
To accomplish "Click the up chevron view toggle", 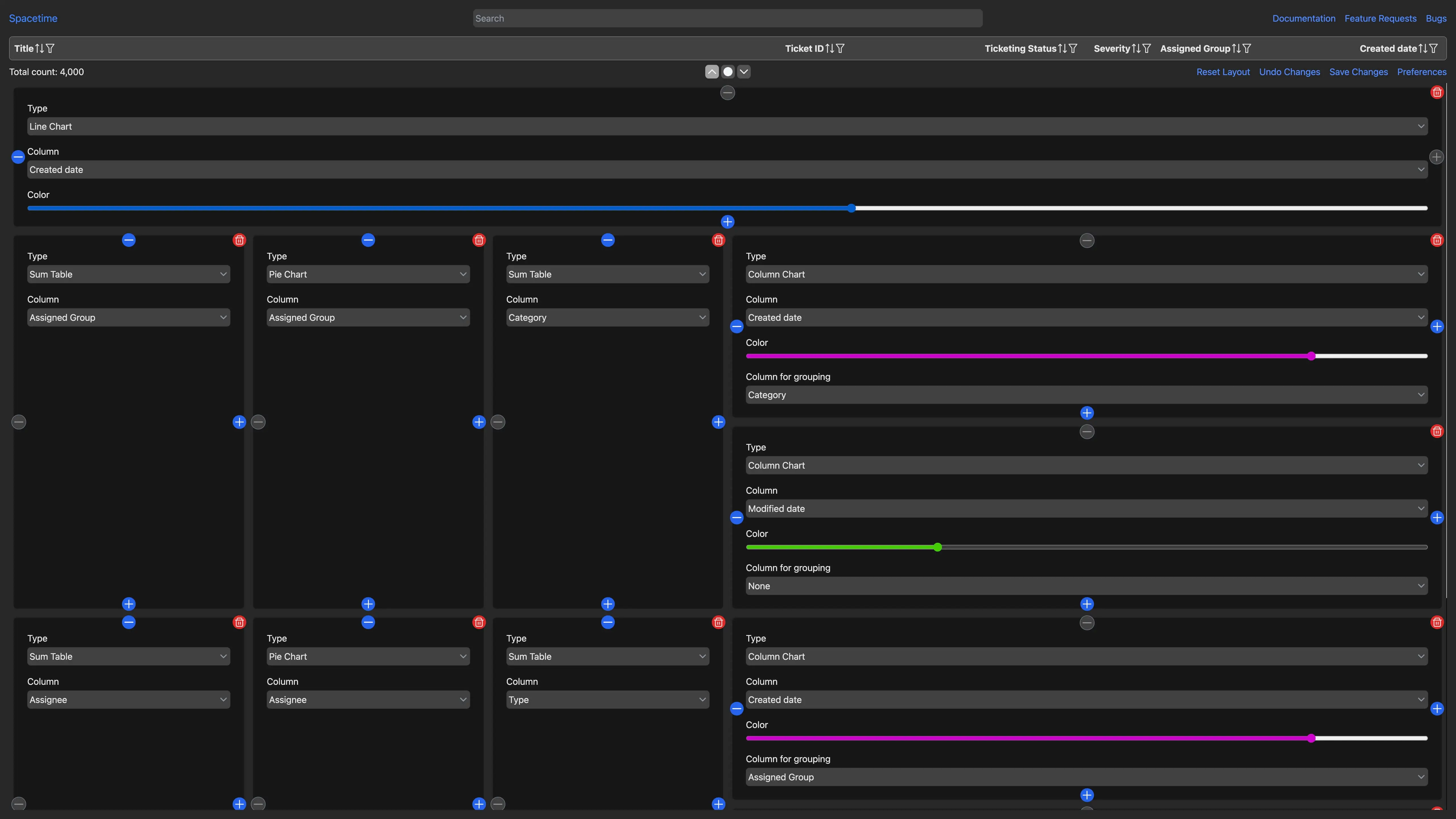I will (x=712, y=72).
